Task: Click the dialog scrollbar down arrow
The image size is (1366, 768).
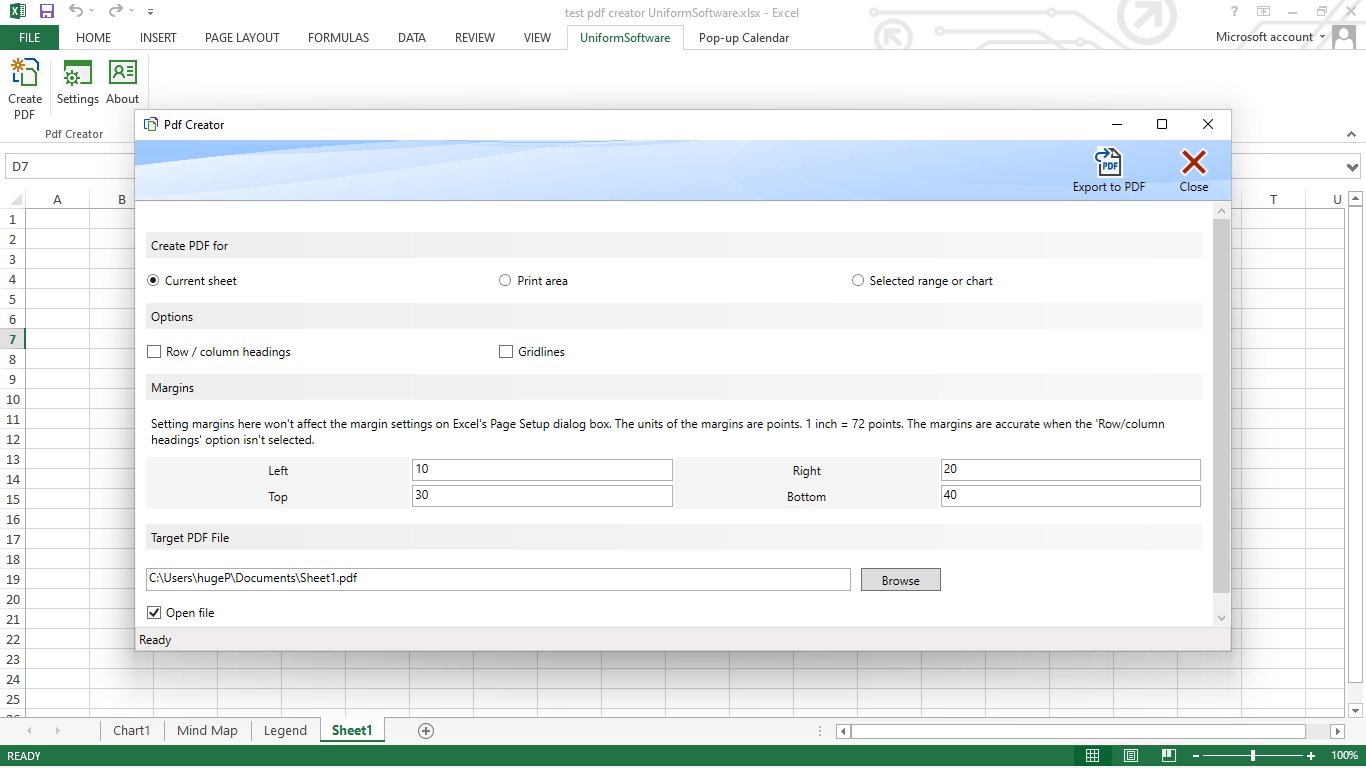Action: tap(1221, 619)
